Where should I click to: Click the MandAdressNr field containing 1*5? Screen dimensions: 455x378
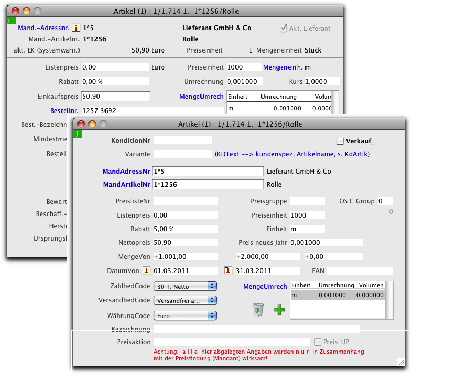[x=208, y=171]
